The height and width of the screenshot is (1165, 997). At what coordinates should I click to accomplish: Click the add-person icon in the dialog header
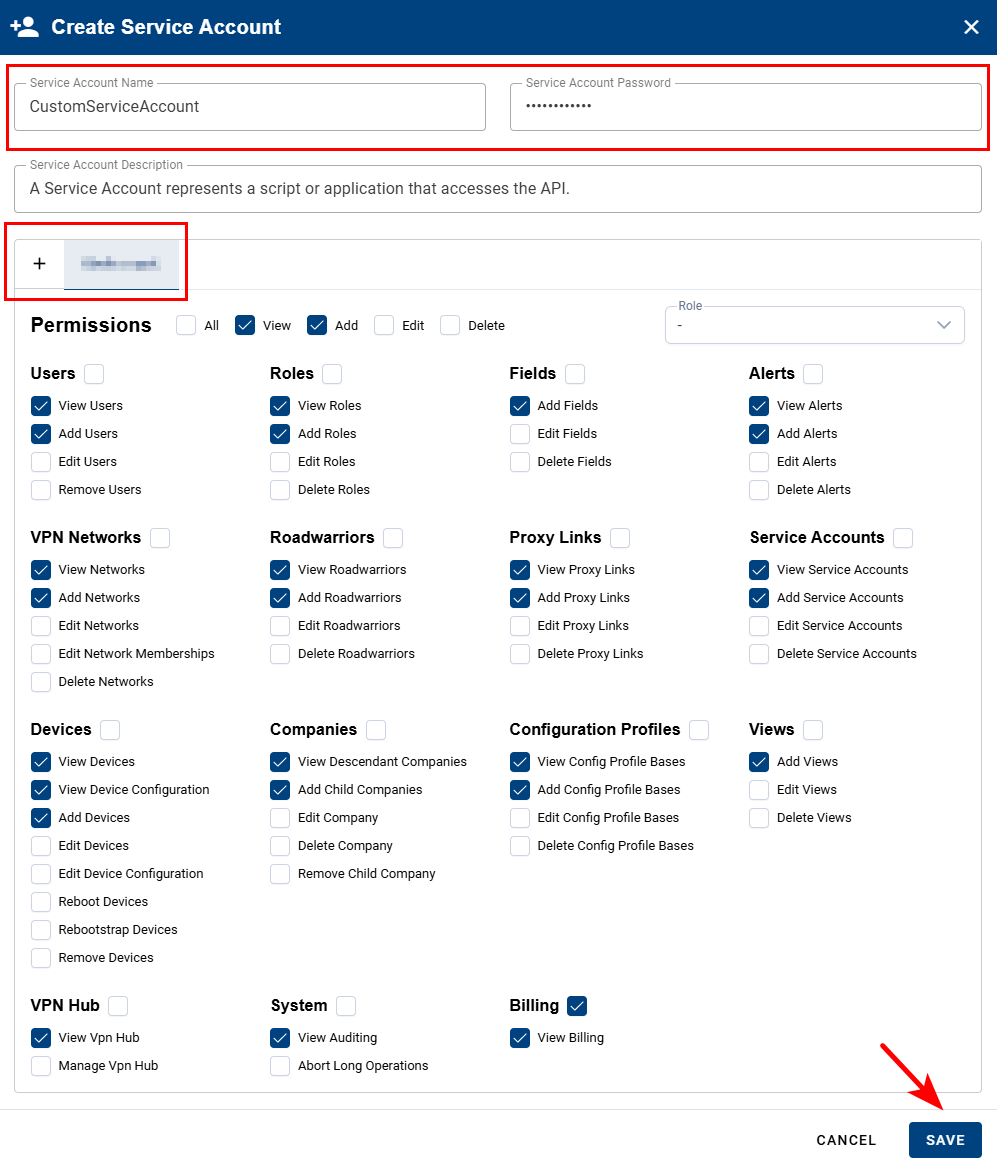tap(24, 26)
